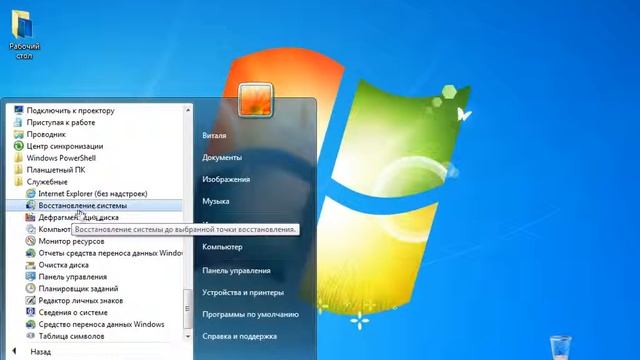Select Приступая к работе entry

click(x=61, y=122)
